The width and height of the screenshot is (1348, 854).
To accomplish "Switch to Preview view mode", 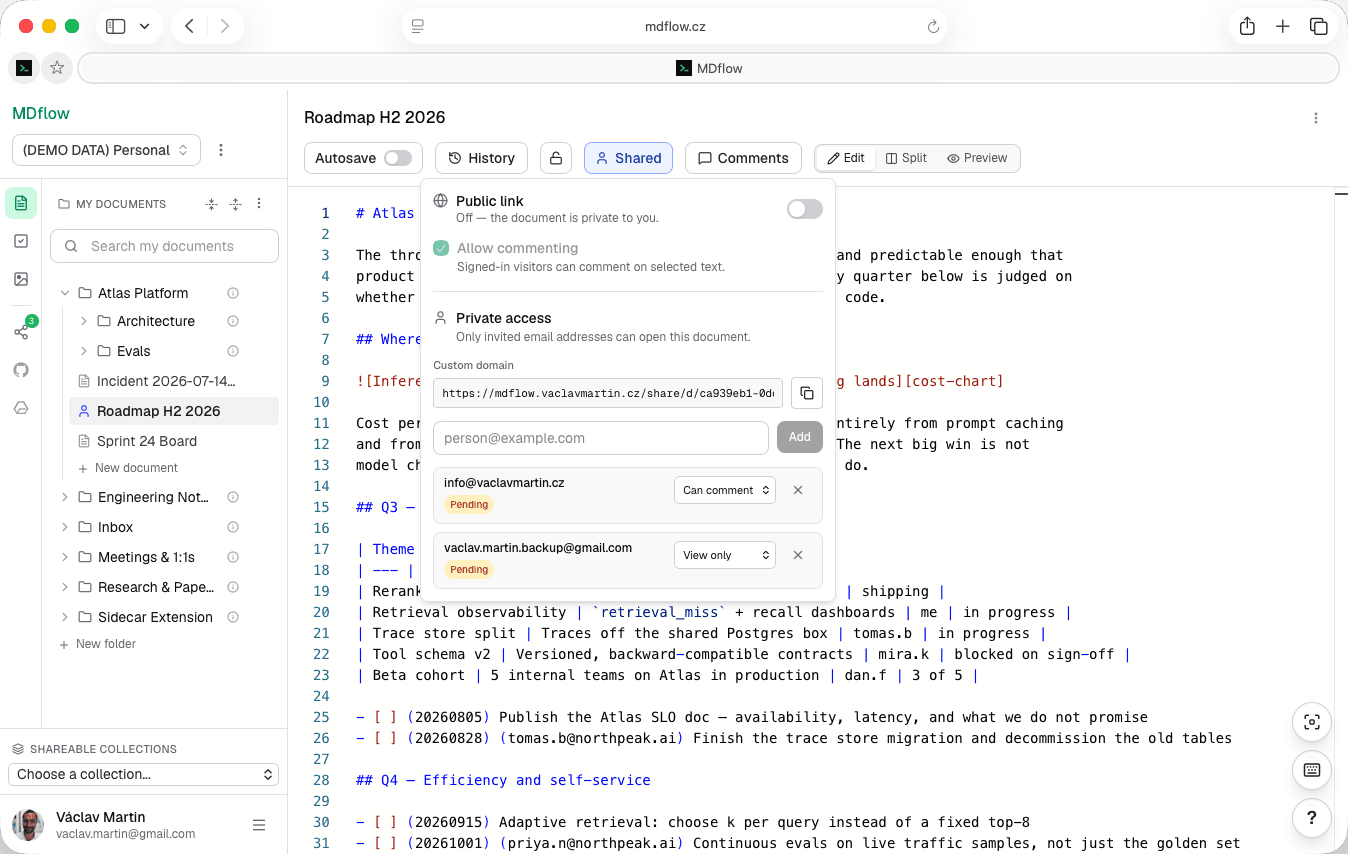I will (x=977, y=158).
